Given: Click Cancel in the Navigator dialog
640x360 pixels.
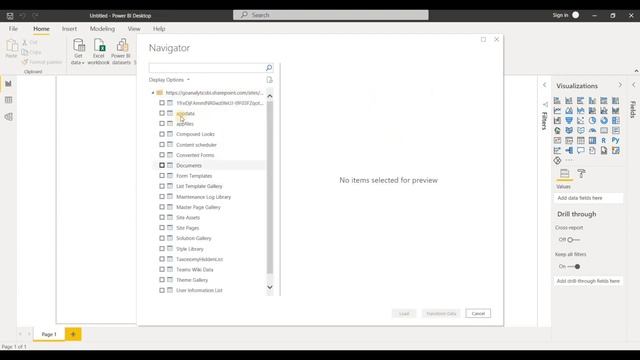Looking at the screenshot, I should [x=478, y=313].
